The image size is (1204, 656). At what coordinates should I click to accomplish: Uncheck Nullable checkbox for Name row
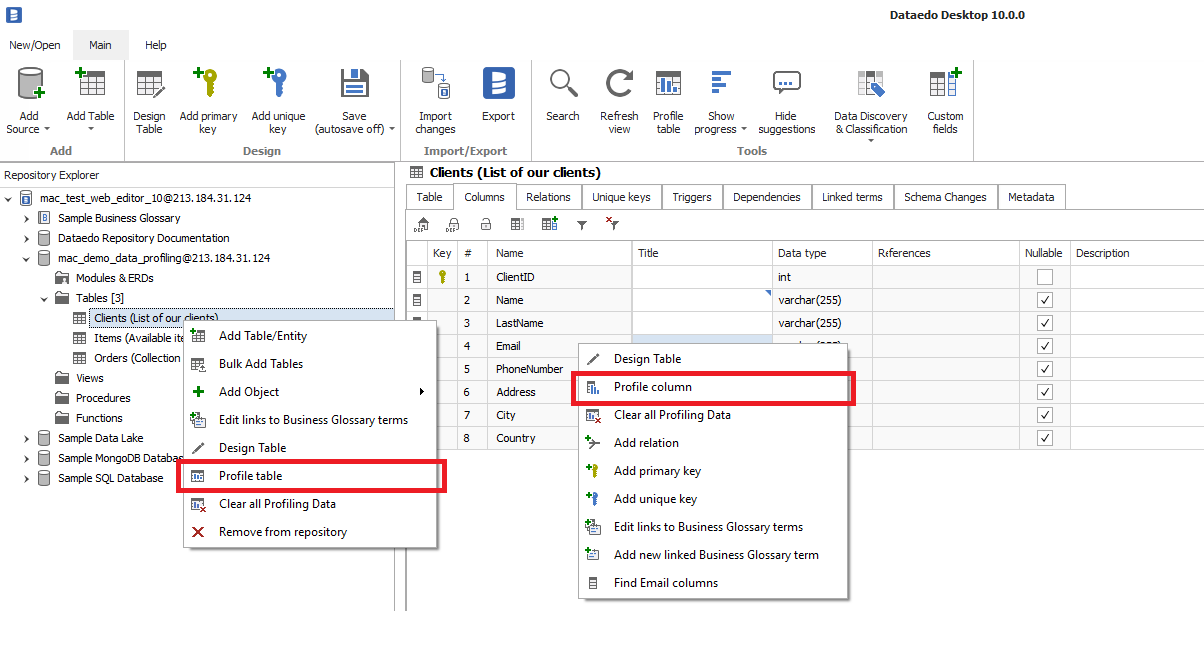(x=1045, y=300)
